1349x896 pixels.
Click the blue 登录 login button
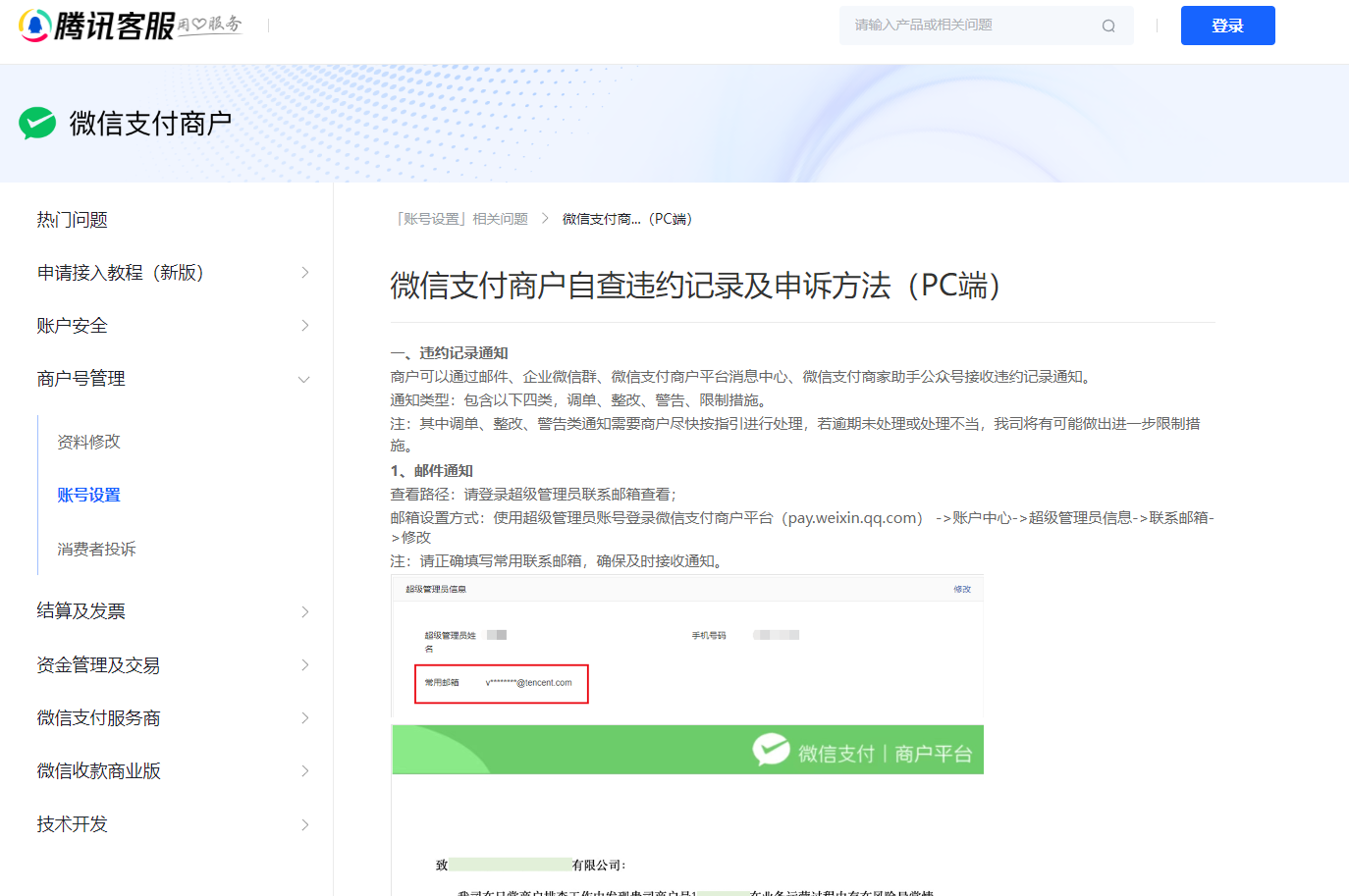pos(1227,26)
